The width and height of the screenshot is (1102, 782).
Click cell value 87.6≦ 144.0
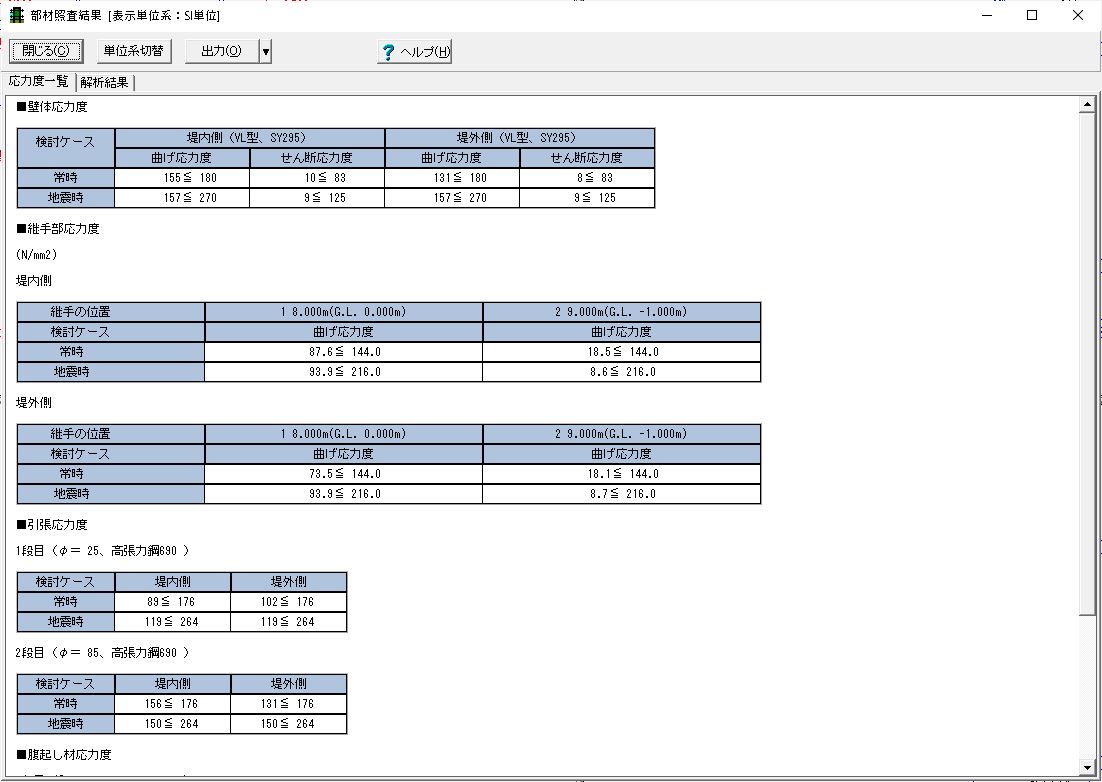[344, 352]
